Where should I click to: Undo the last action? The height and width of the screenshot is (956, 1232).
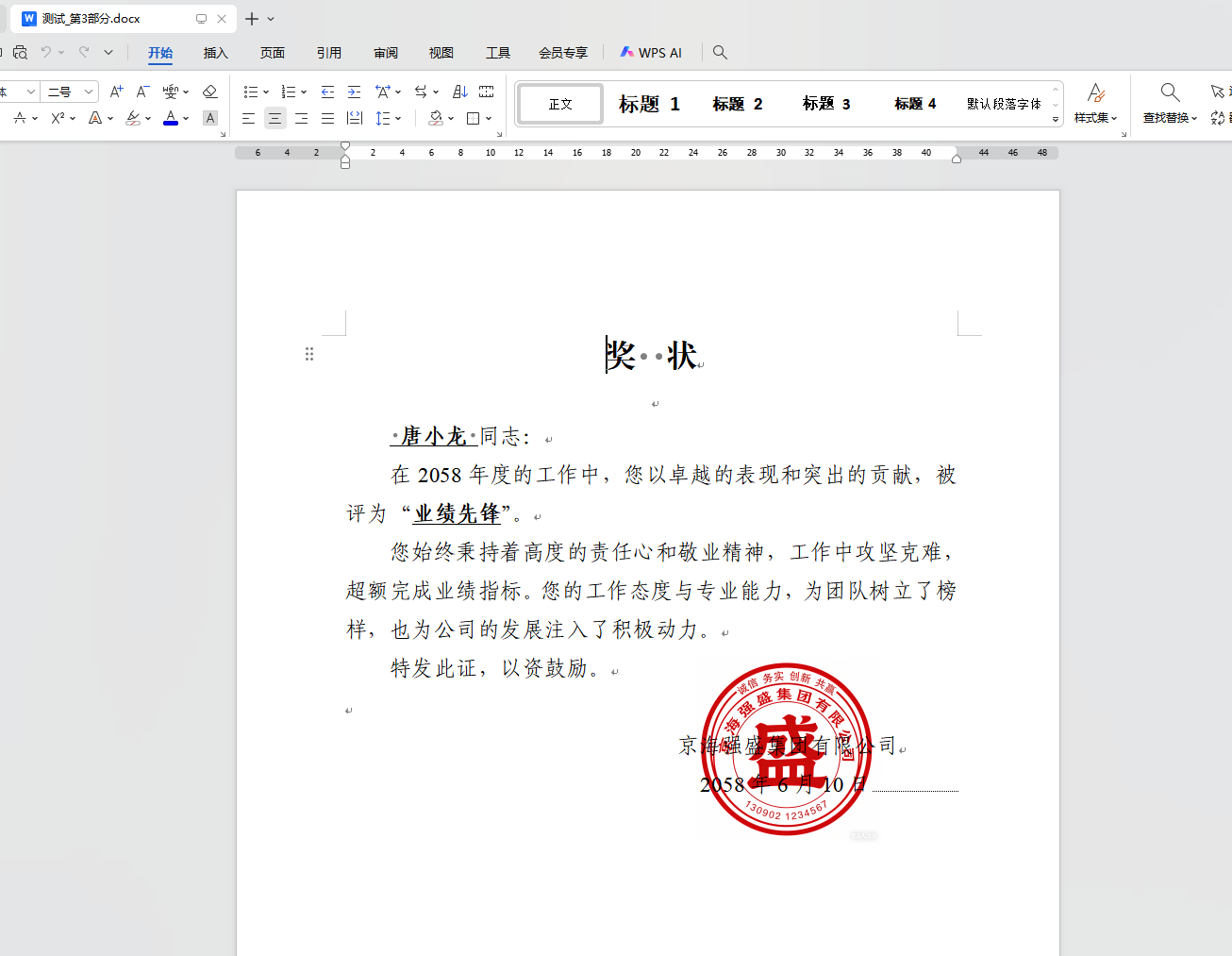(46, 52)
